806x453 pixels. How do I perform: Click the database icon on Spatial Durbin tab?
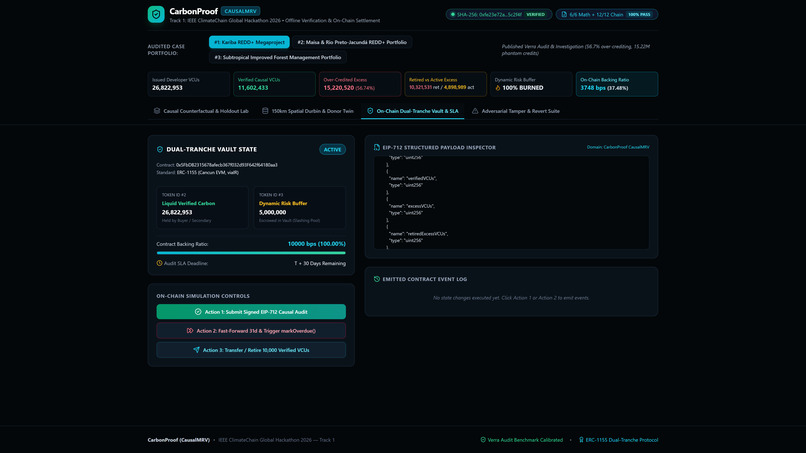[x=265, y=111]
